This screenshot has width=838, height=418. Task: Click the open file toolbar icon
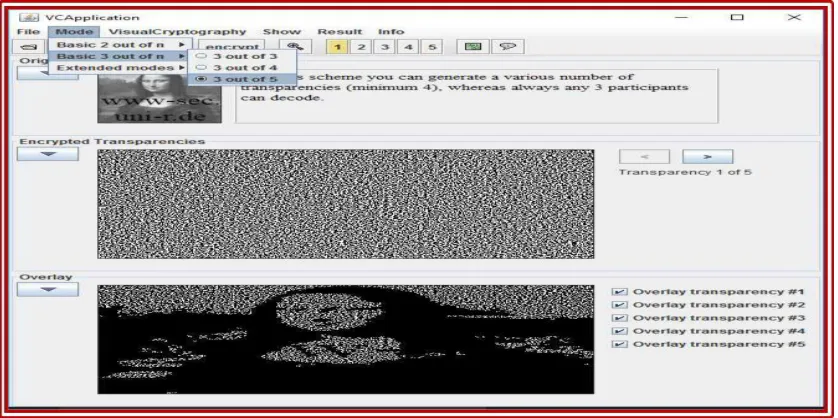coord(28,47)
